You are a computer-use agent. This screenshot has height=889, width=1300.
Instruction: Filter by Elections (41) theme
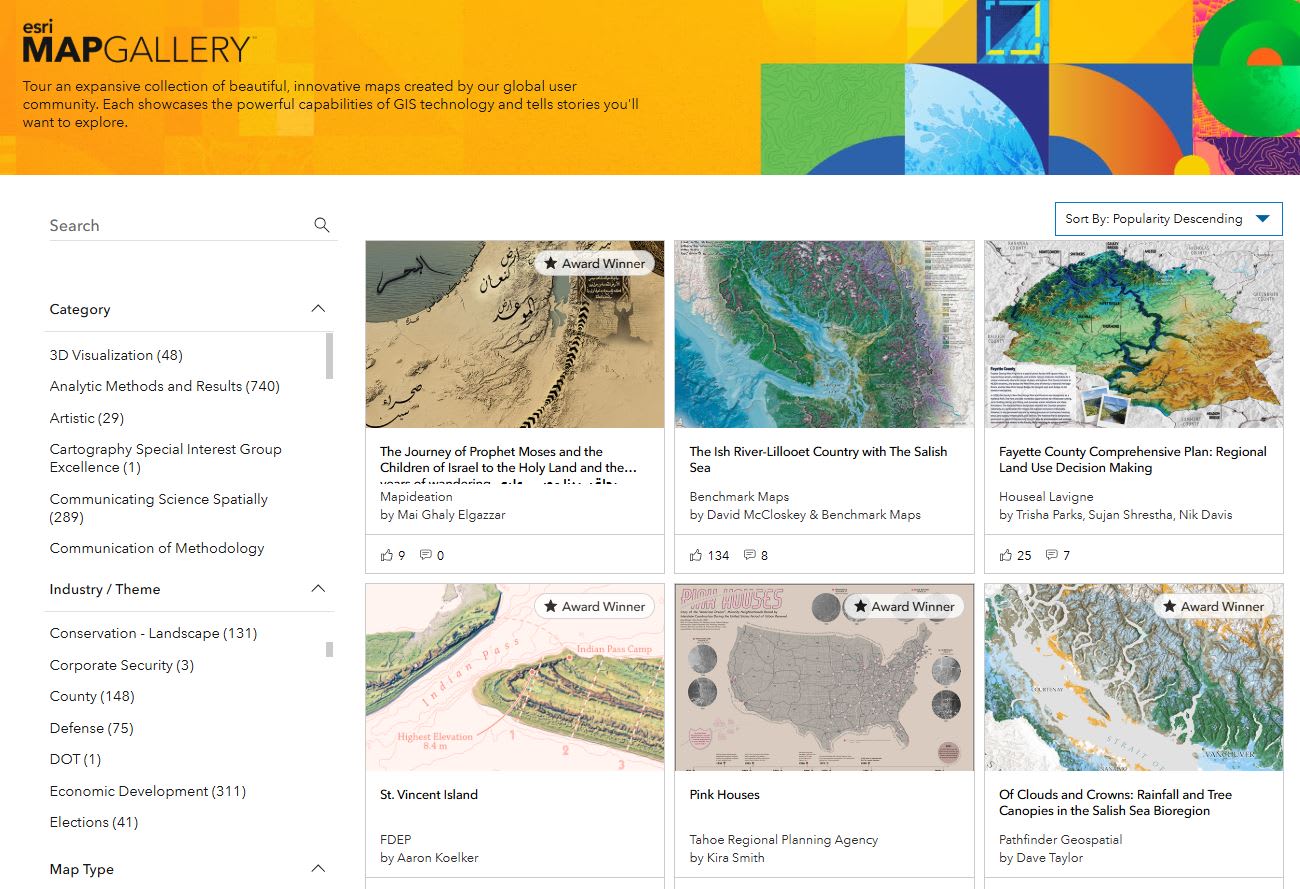(94, 822)
